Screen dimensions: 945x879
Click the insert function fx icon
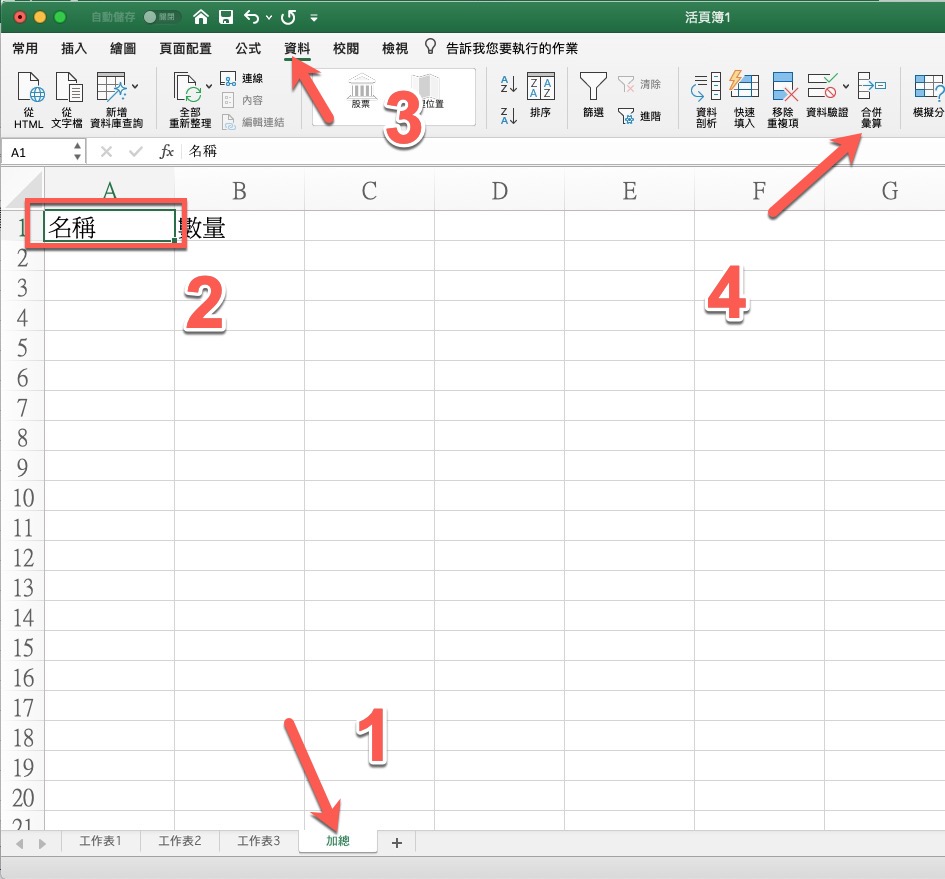click(166, 151)
